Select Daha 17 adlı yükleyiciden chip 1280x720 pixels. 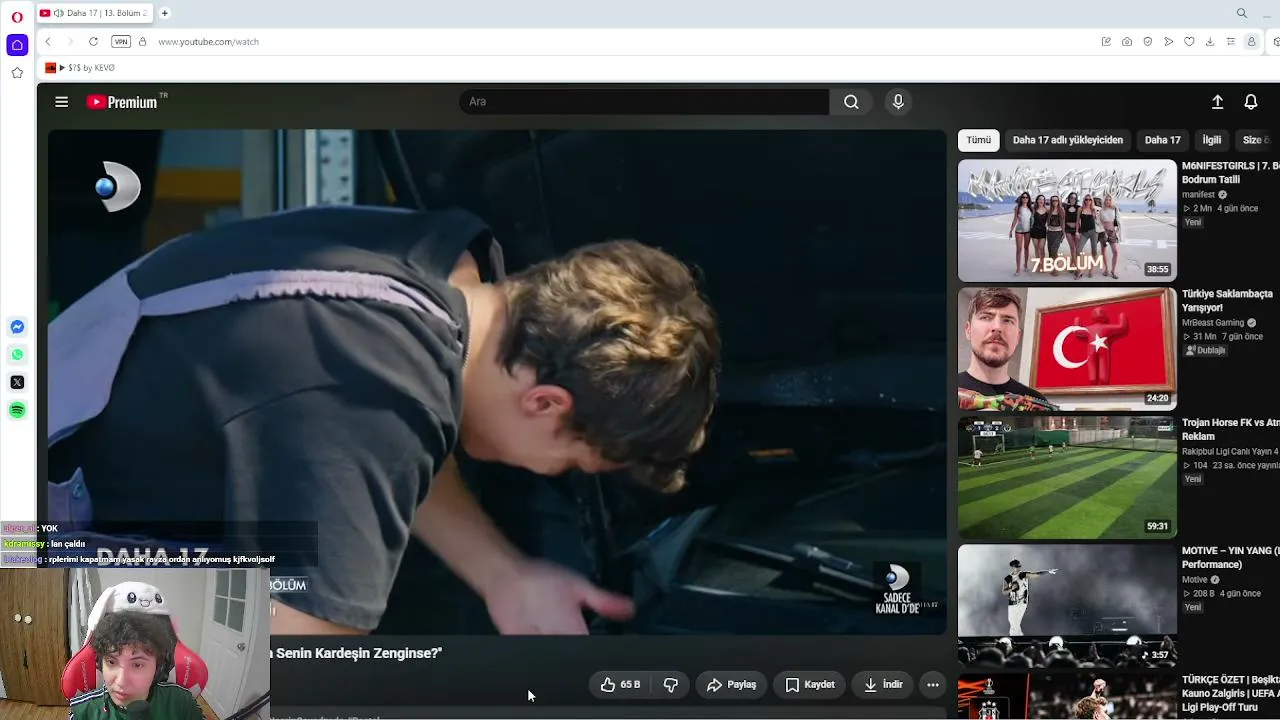1067,140
